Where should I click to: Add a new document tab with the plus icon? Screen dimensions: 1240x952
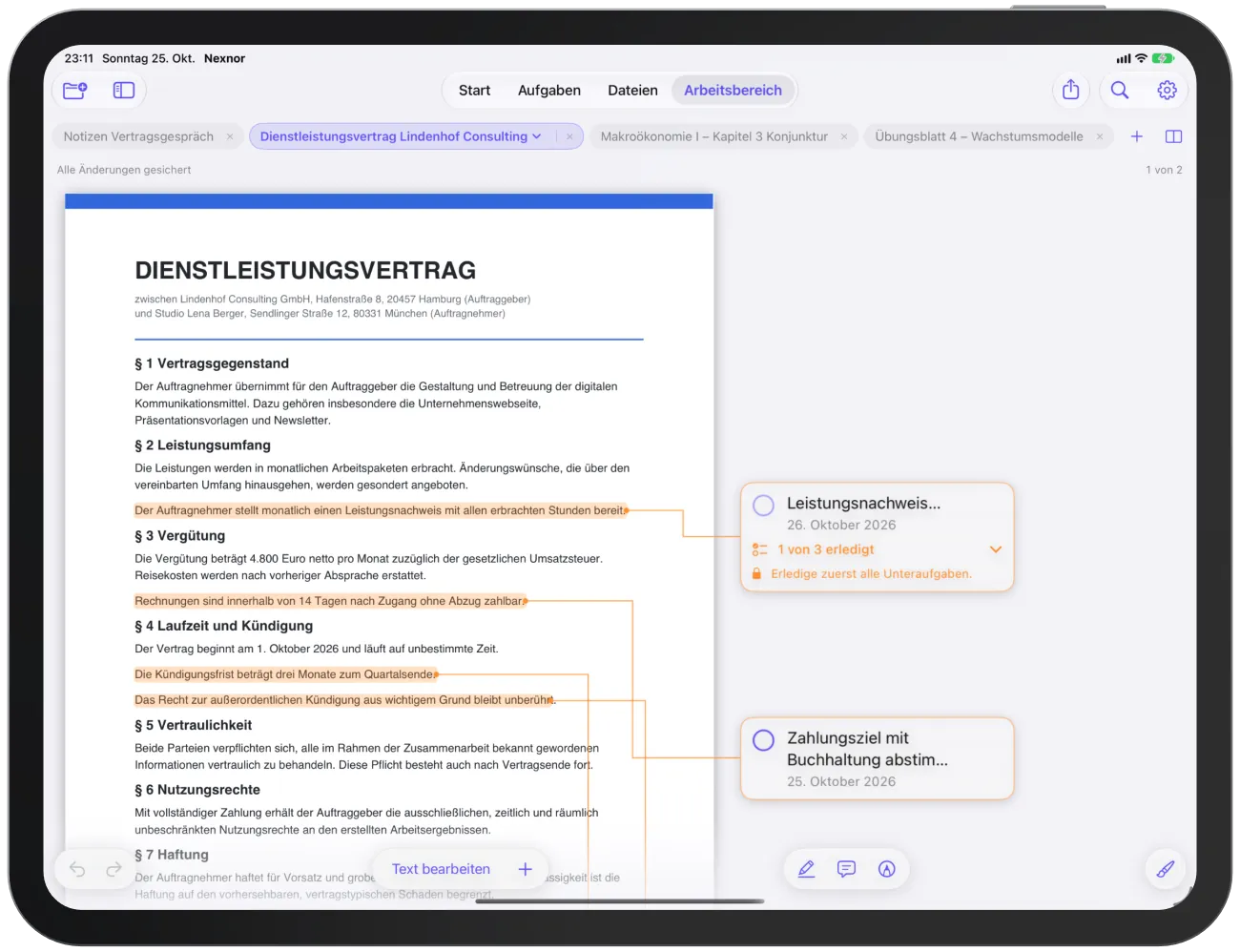1137,136
